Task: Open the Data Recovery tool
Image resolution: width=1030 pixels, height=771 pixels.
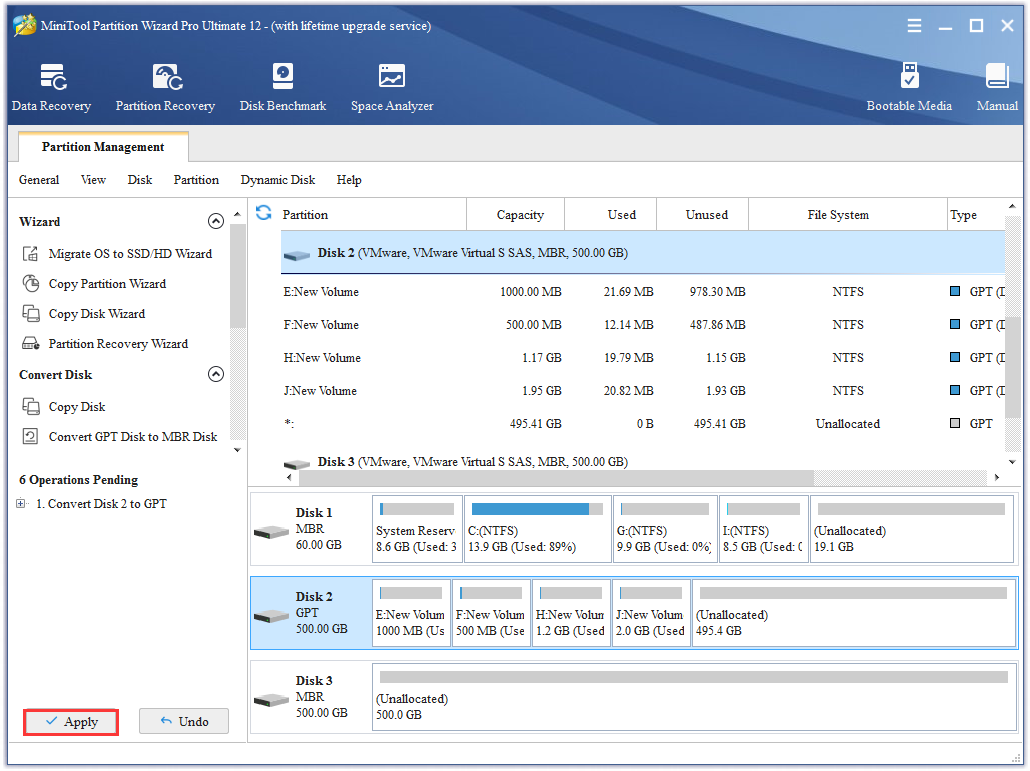Action: [51, 87]
